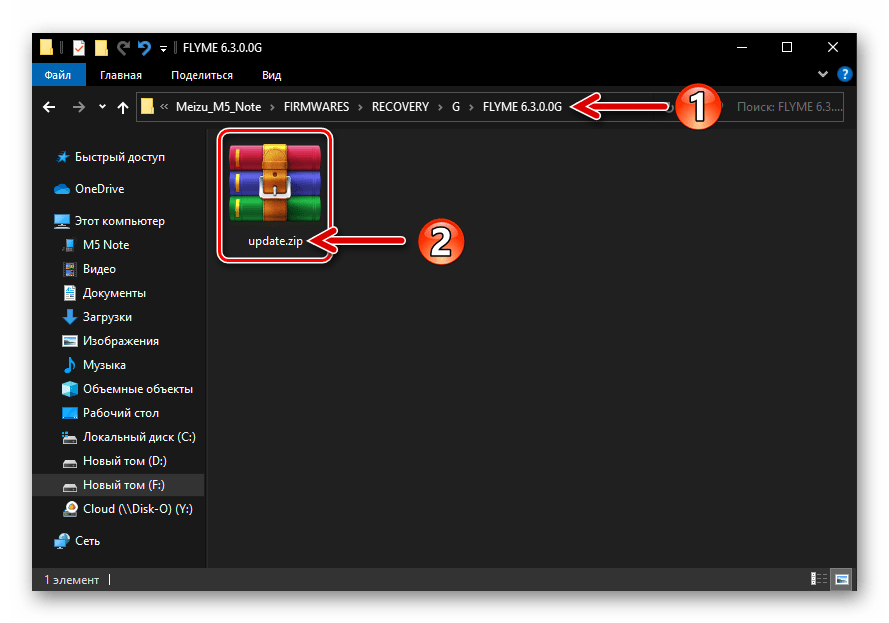Open the recent locations dropdown

[x=102, y=106]
